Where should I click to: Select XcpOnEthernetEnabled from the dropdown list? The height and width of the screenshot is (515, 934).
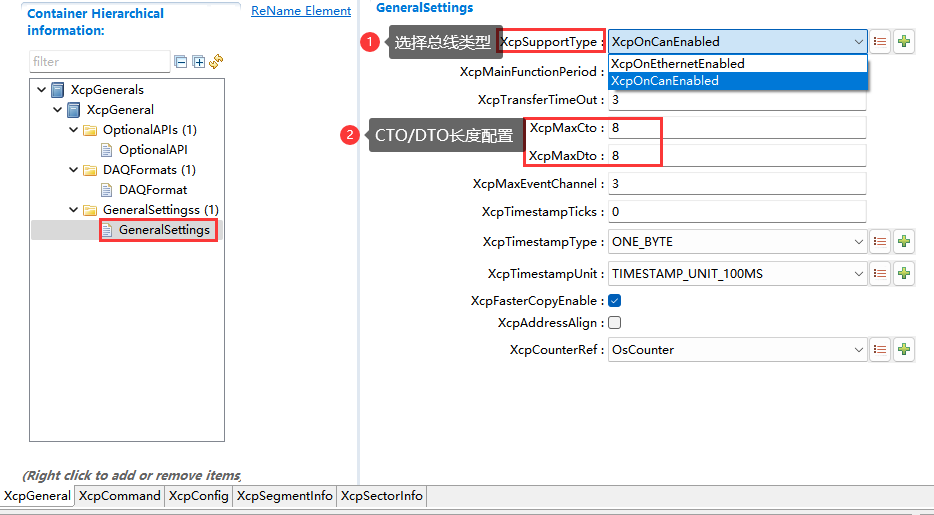tap(677, 64)
